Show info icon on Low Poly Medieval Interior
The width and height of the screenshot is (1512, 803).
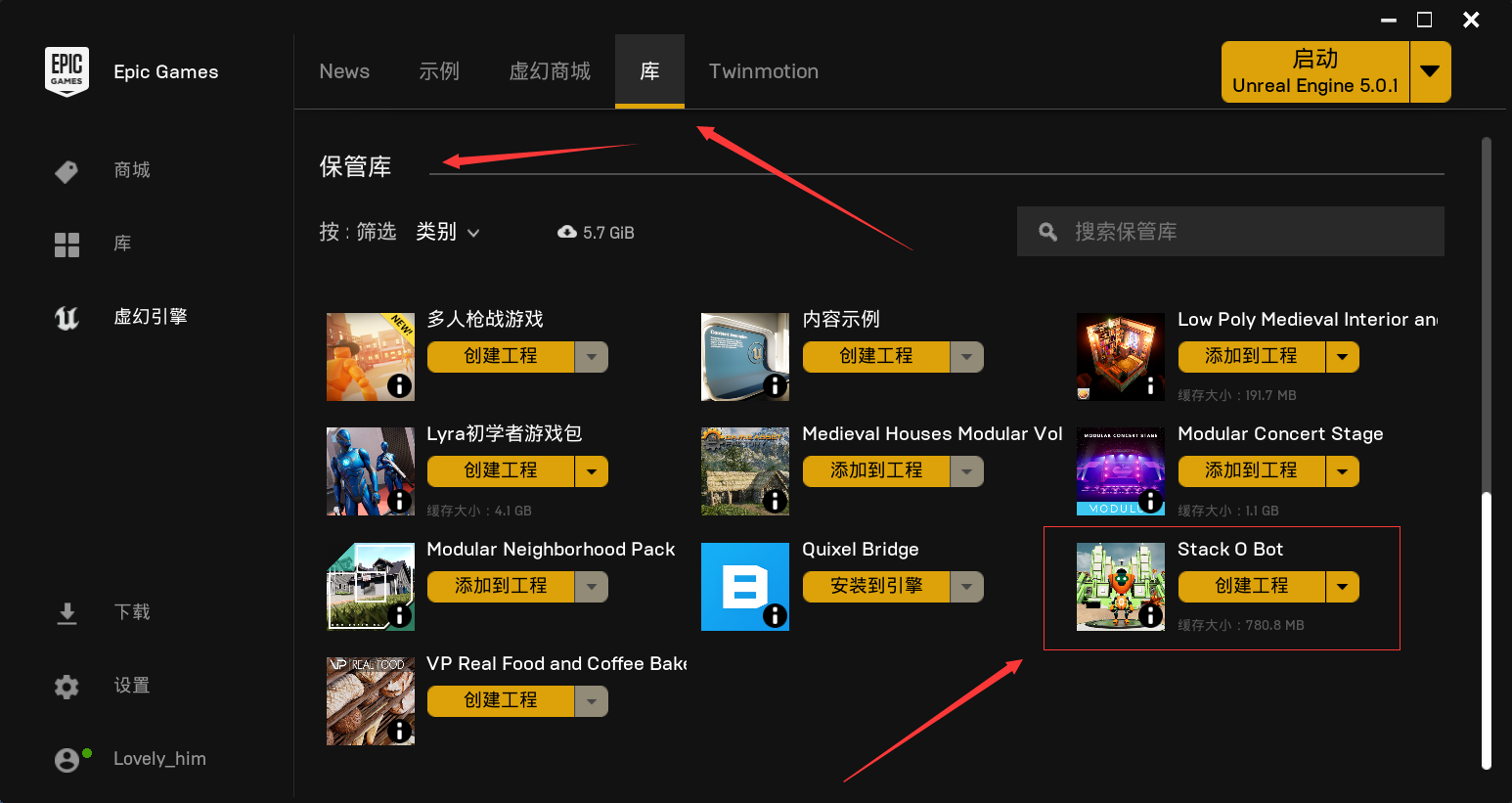(x=1150, y=385)
